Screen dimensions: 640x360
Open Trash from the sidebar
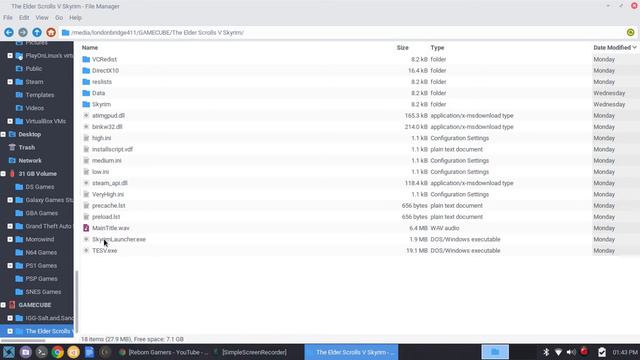click(x=27, y=147)
